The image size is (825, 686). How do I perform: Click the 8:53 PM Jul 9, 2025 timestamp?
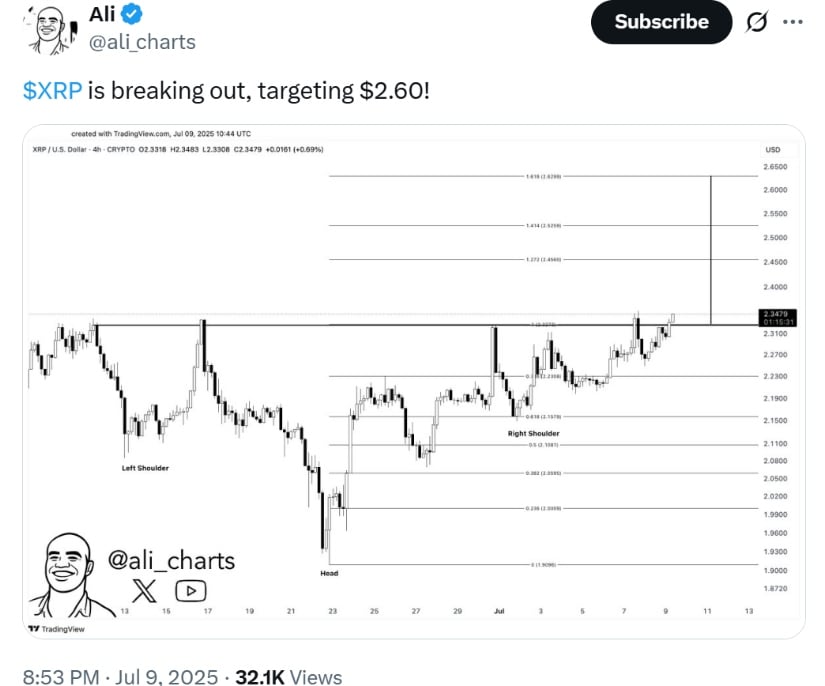tap(120, 677)
